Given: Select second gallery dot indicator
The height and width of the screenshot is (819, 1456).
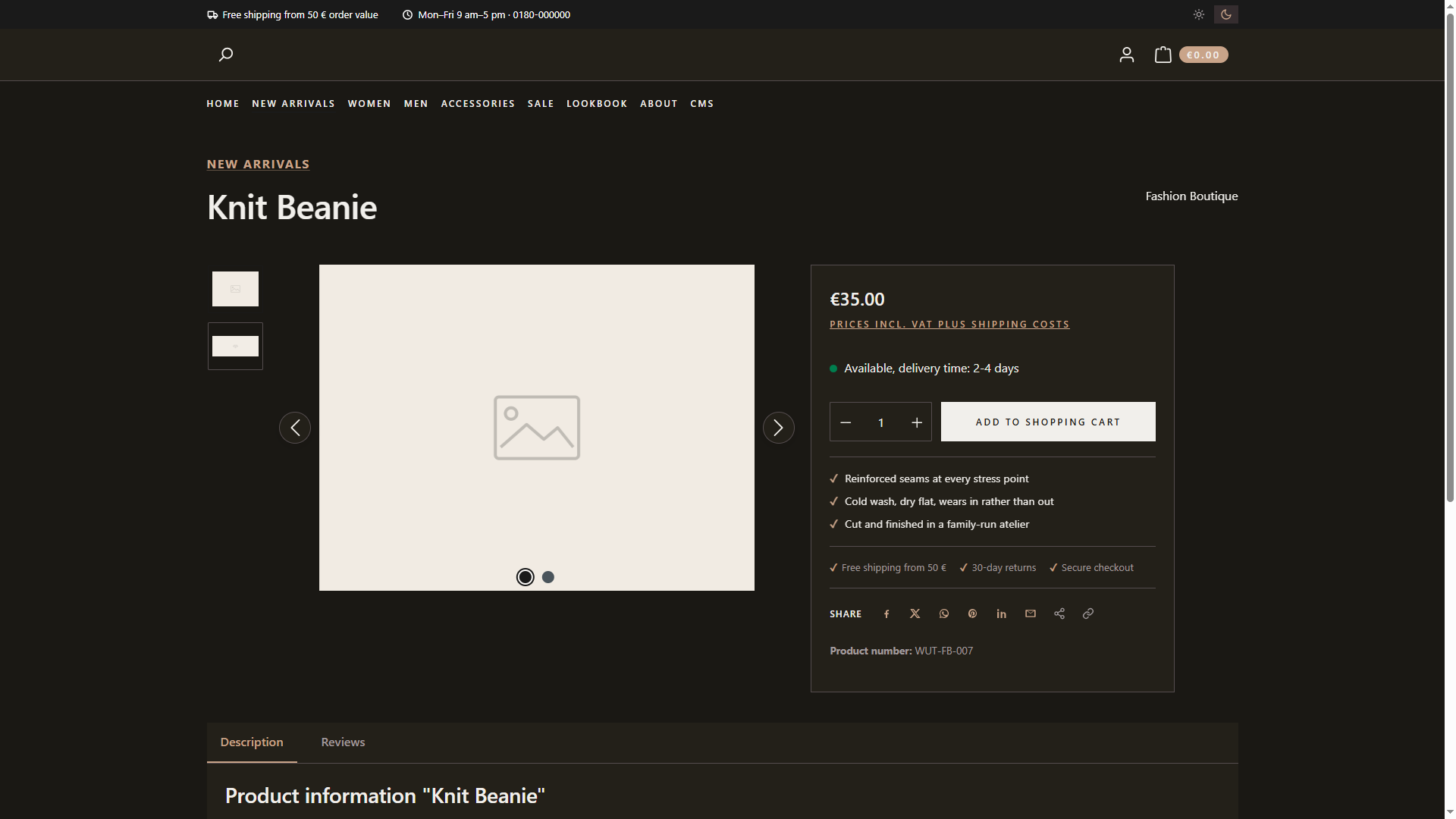Looking at the screenshot, I should (x=548, y=577).
